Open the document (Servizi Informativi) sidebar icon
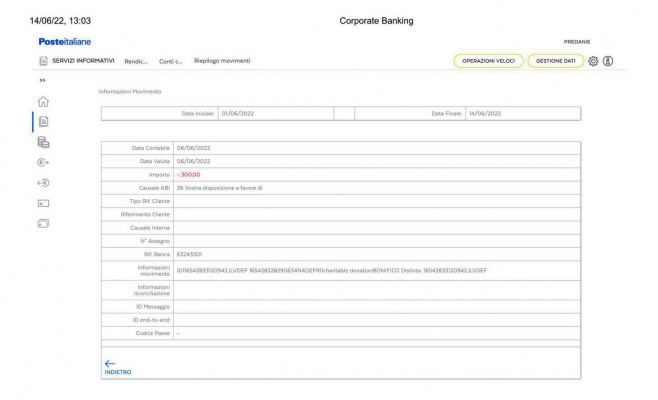The image size is (658, 400). pyautogui.click(x=44, y=122)
